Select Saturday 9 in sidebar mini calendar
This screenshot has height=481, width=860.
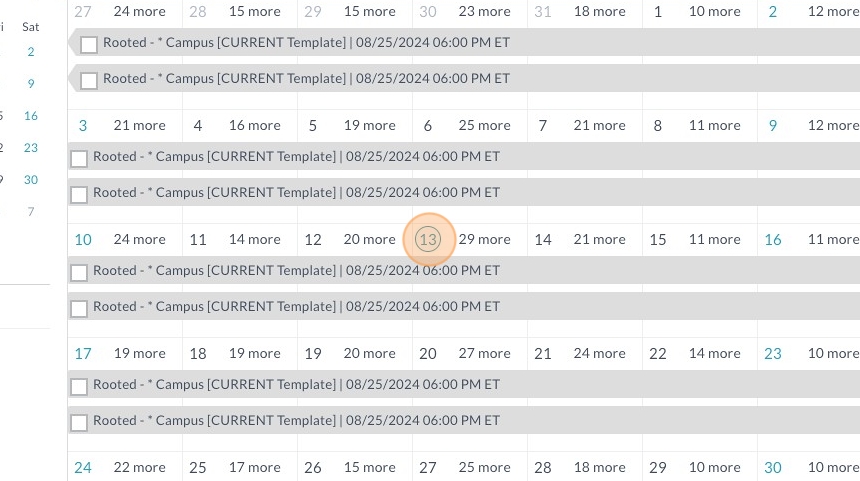coord(31,84)
